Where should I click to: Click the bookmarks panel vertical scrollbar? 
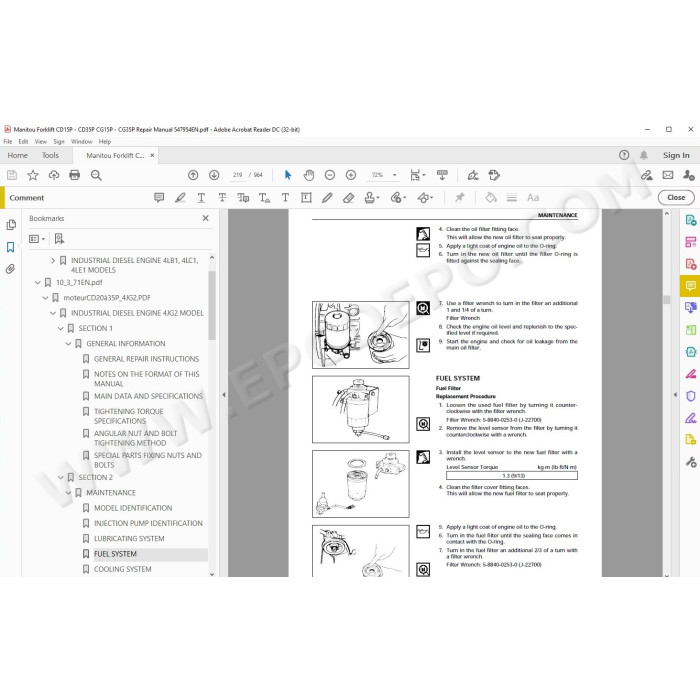pyautogui.click(x=212, y=305)
